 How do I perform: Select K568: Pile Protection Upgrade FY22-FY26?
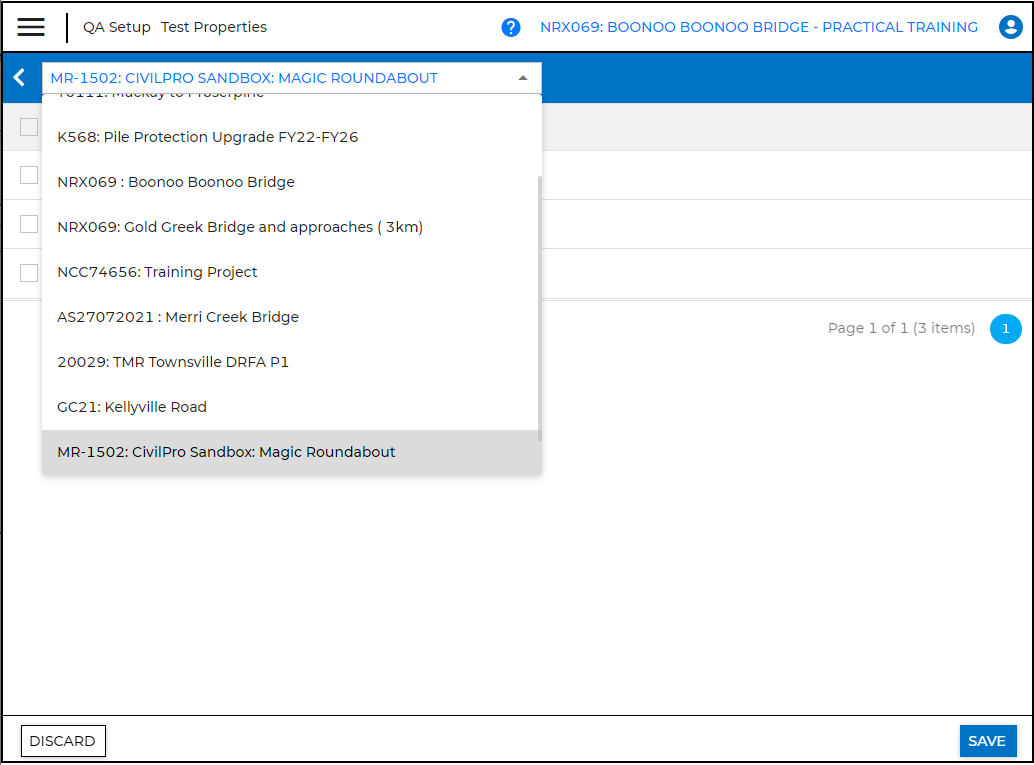click(x=291, y=137)
